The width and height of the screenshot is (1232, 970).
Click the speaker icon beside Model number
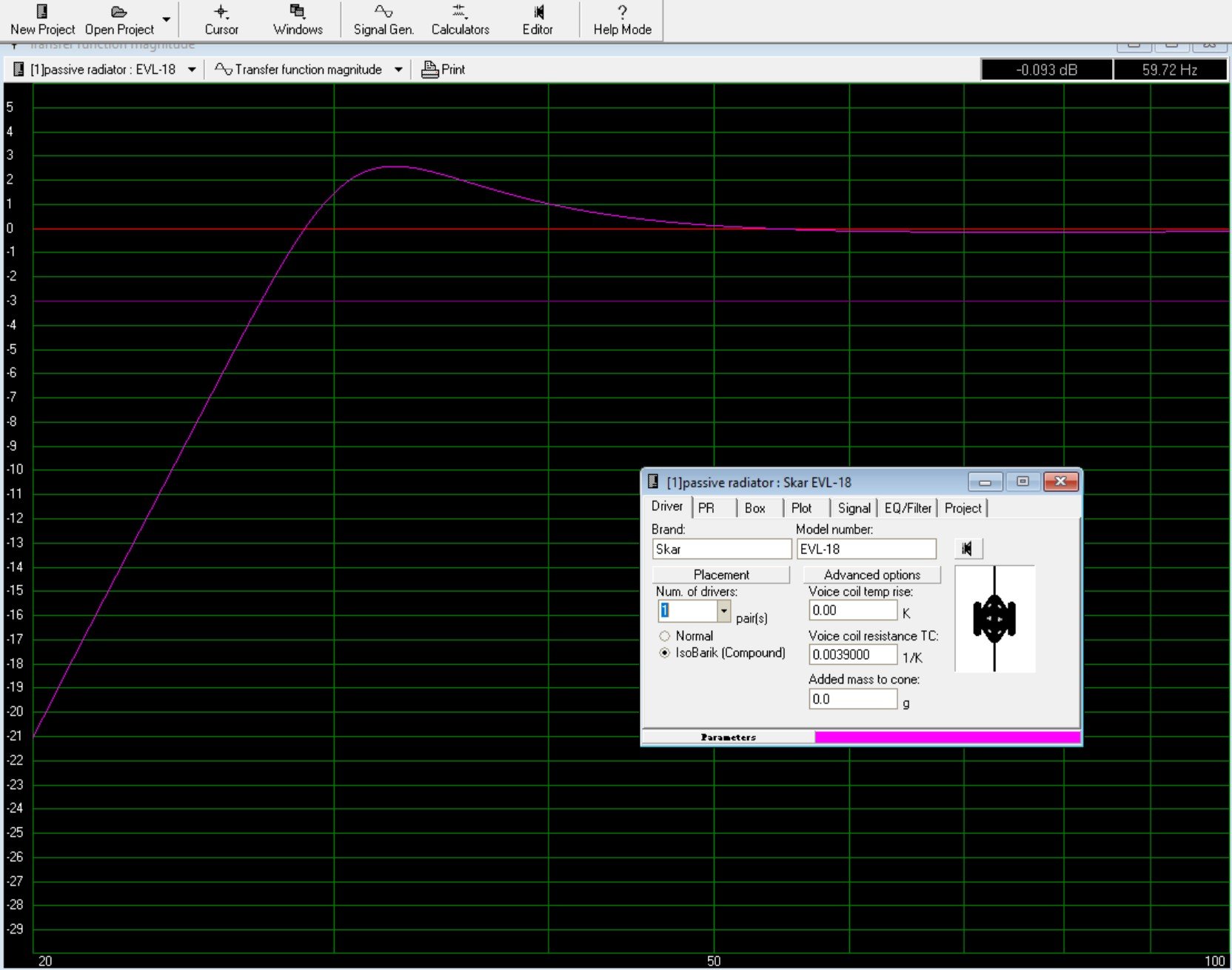click(x=968, y=549)
